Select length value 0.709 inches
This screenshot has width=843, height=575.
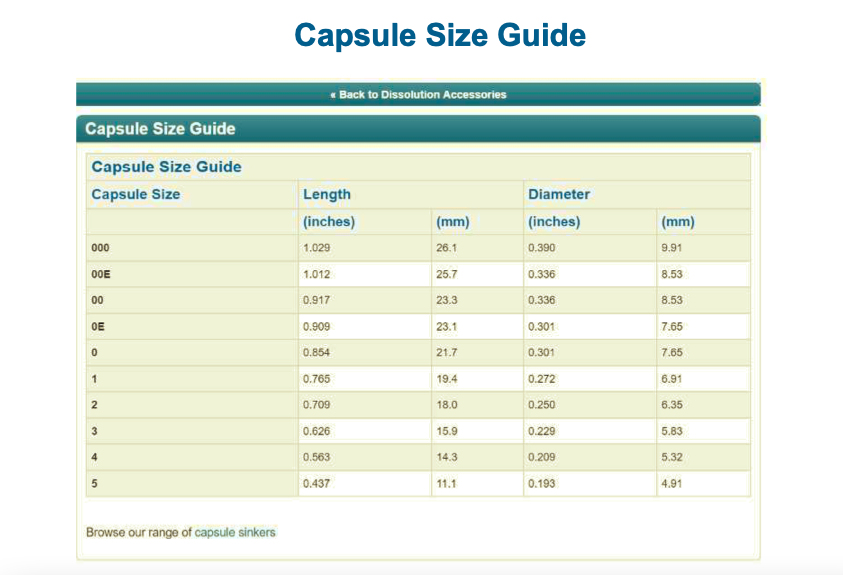316,405
